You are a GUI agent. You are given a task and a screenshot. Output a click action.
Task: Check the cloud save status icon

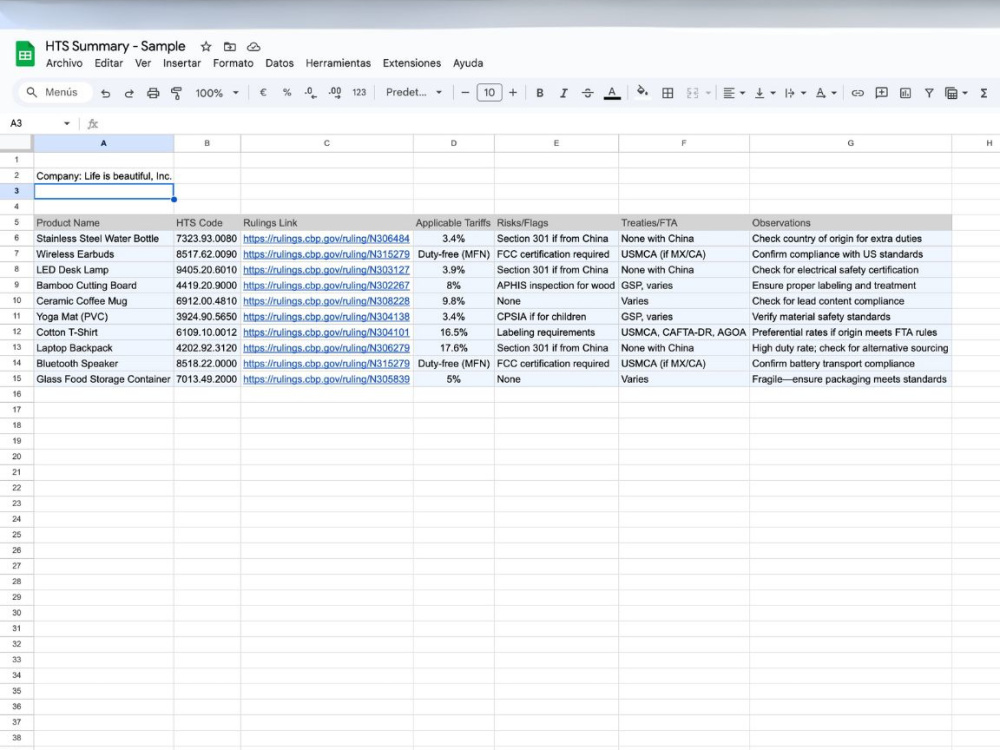tap(254, 47)
